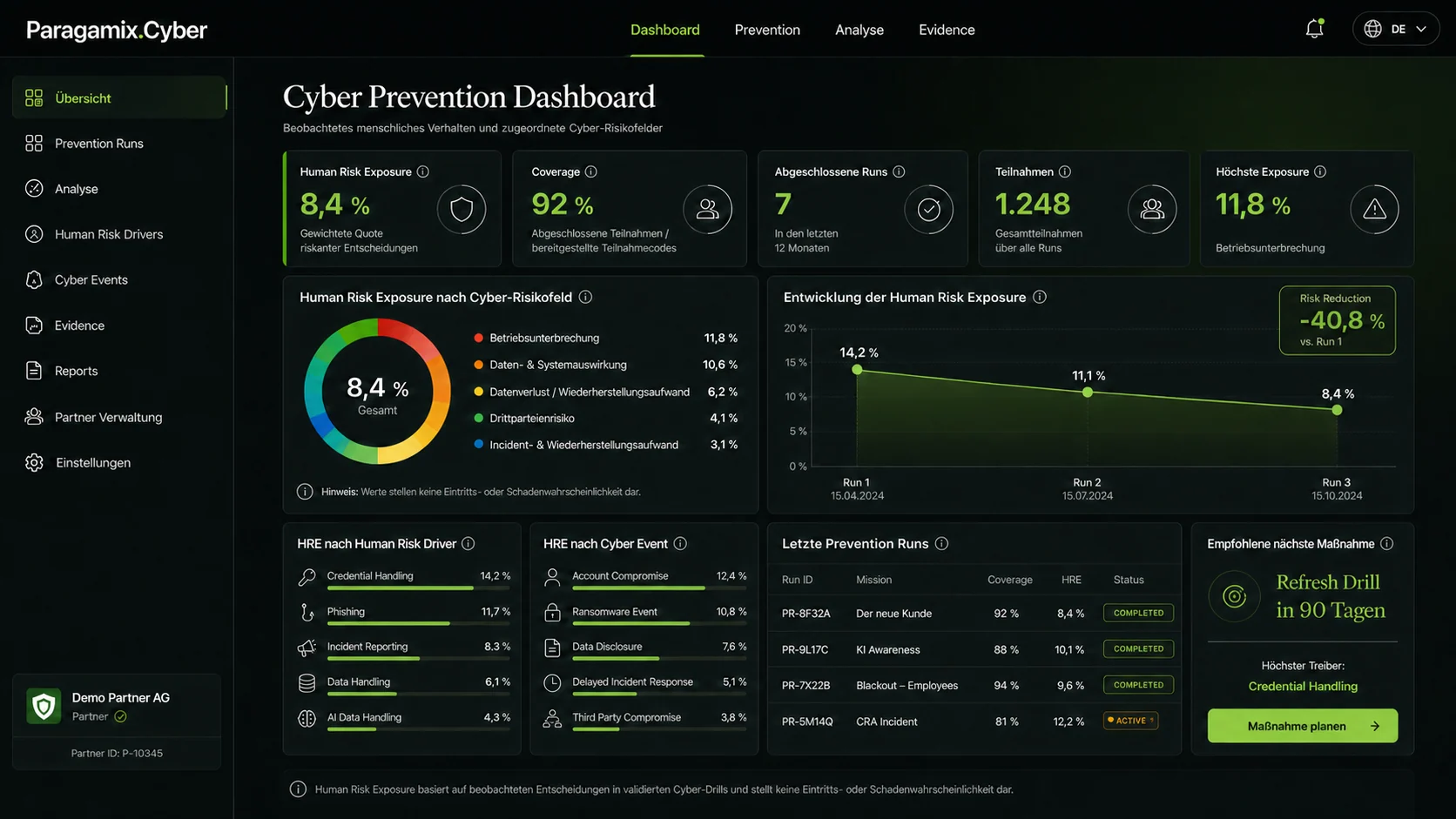Click the group icon in Teilnahmen card
The height and width of the screenshot is (819, 1456).
(x=1152, y=209)
